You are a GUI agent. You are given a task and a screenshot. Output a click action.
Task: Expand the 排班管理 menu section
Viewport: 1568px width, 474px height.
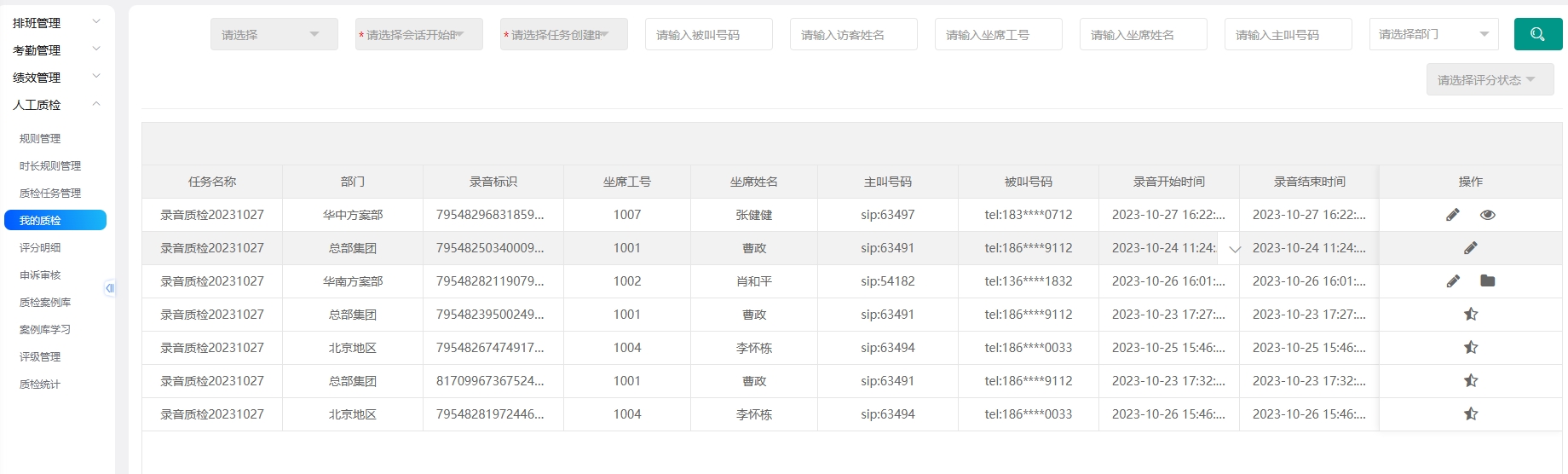(56, 23)
